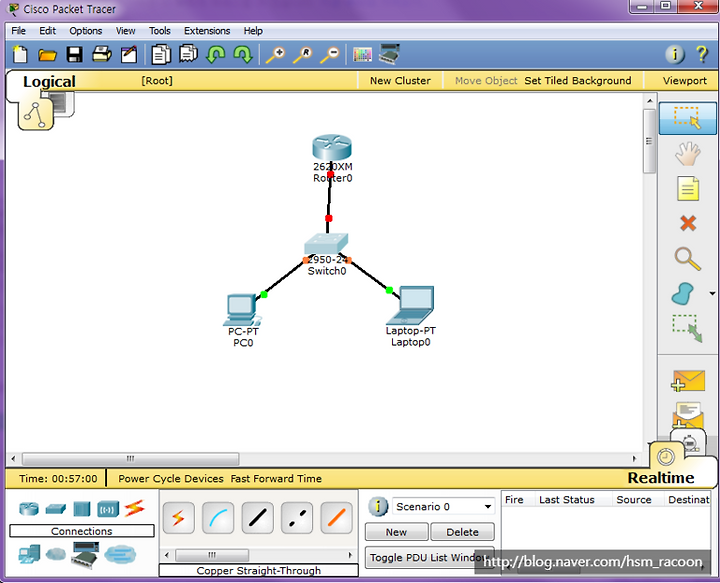Open the Edit menu
The image size is (720, 583).
[x=47, y=31]
